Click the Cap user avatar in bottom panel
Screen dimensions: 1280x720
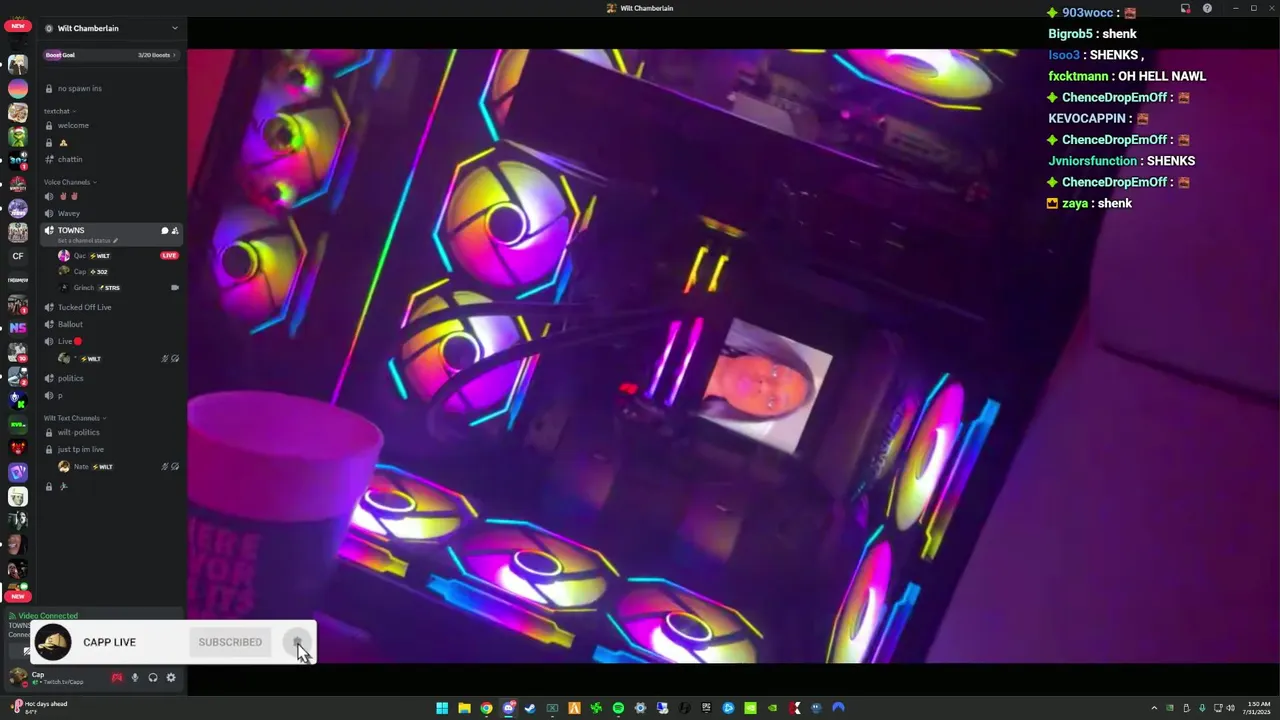click(x=18, y=678)
